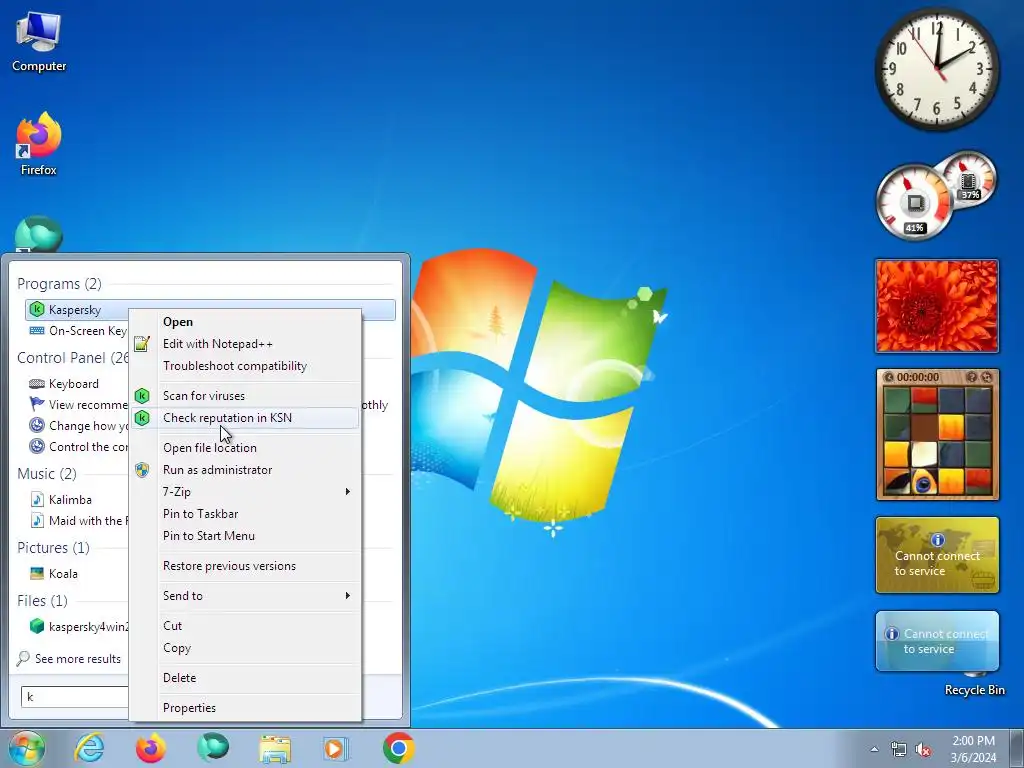Show hidden tray icons arrow
The width and height of the screenshot is (1024, 768).
click(874, 750)
